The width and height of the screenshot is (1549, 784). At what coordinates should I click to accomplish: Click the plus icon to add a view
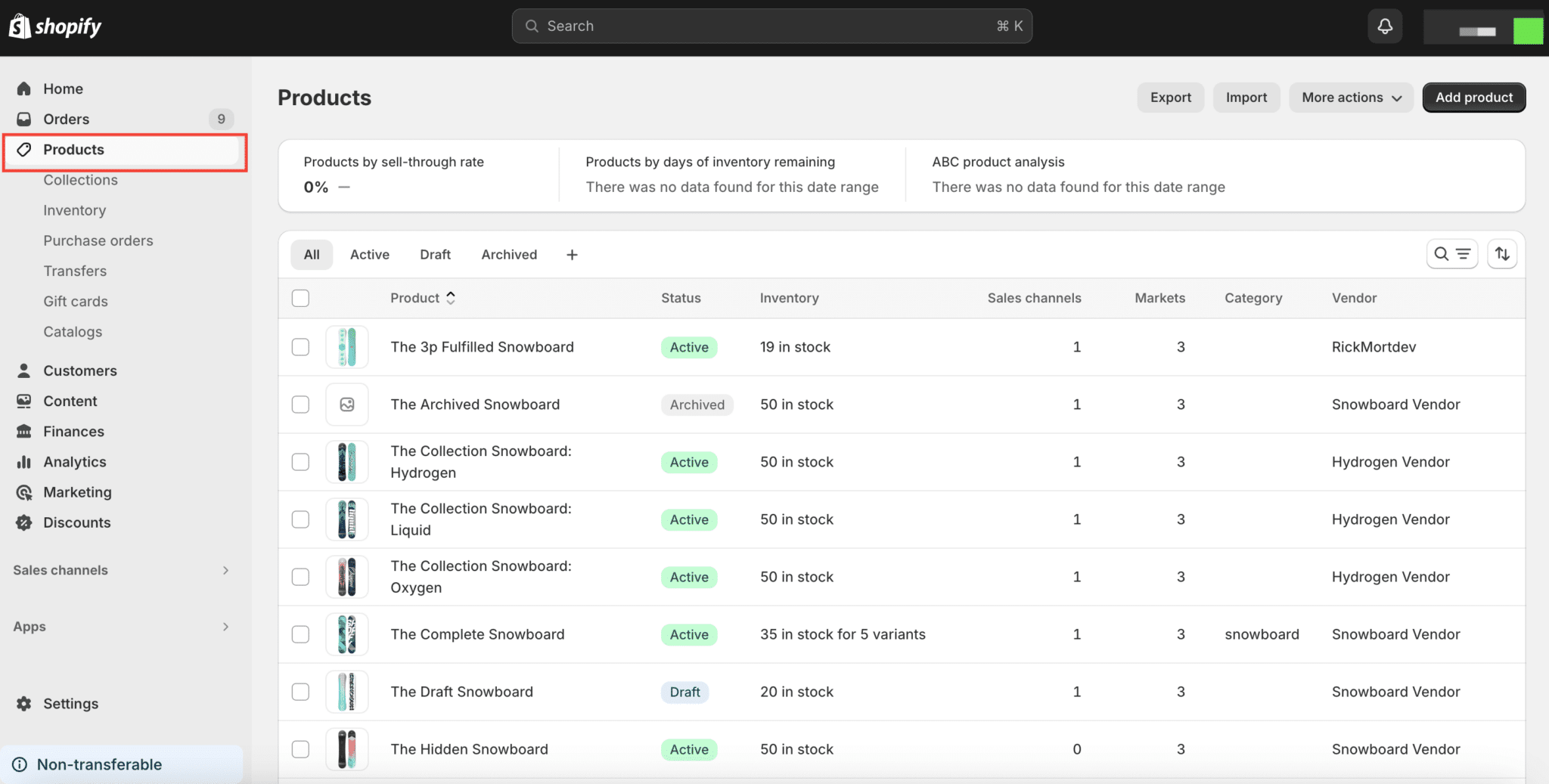tap(572, 255)
